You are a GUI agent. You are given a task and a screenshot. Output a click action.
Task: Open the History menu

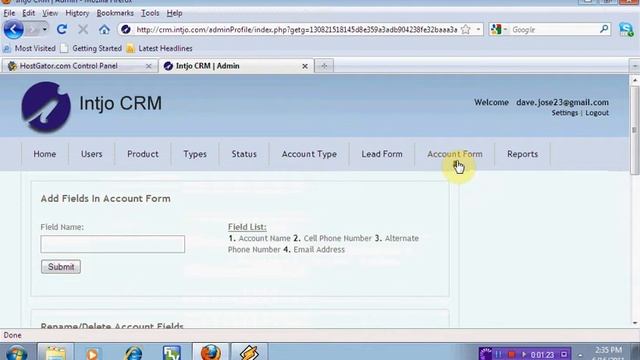[77, 13]
